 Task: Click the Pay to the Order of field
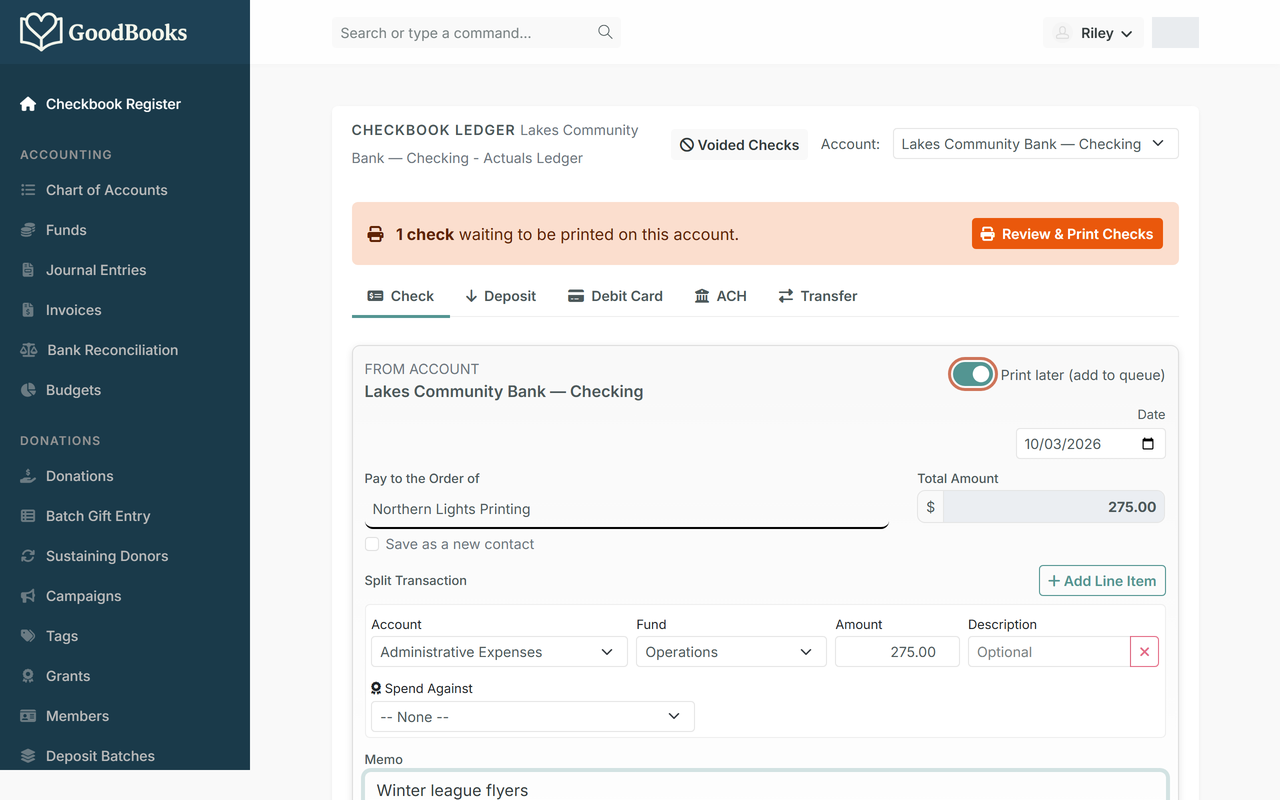tap(627, 509)
